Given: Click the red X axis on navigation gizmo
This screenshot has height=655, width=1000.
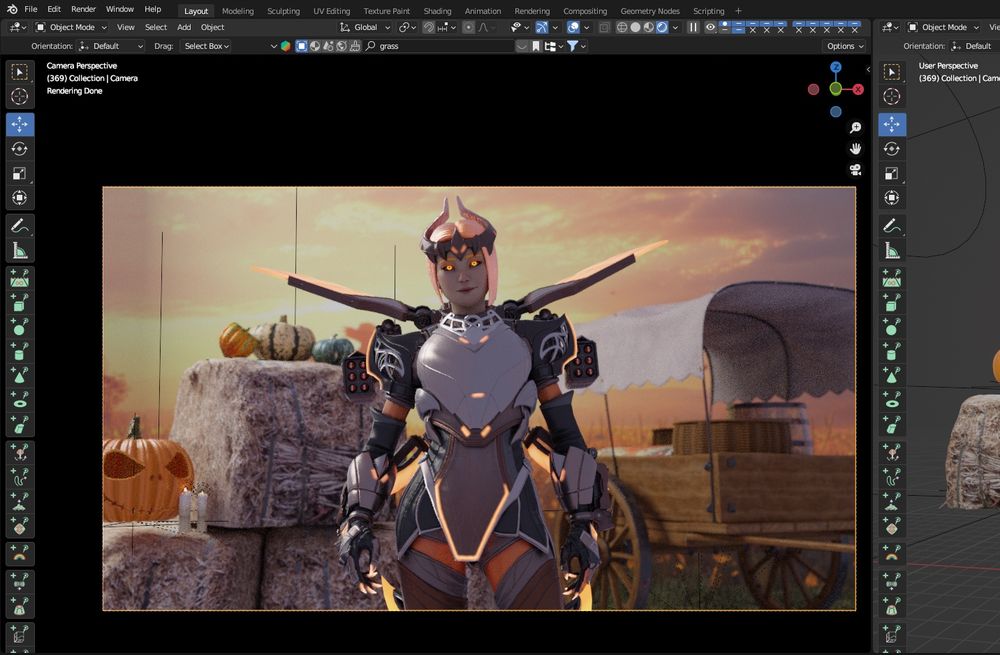Looking at the screenshot, I should 858,89.
